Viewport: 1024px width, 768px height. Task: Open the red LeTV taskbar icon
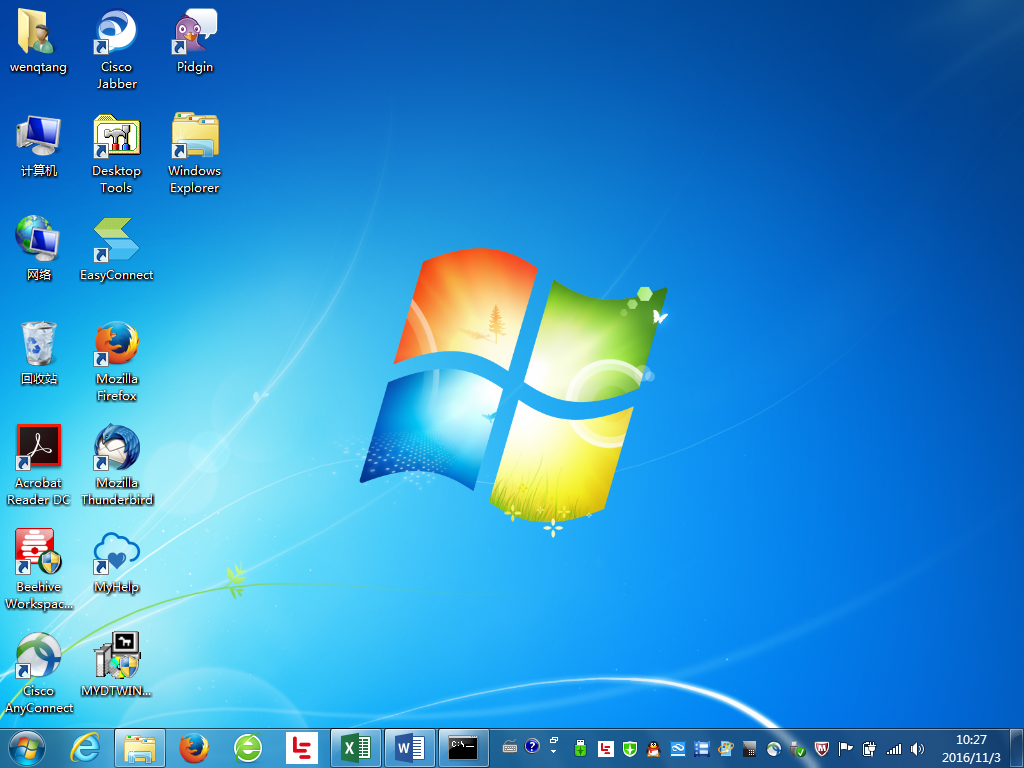[302, 748]
